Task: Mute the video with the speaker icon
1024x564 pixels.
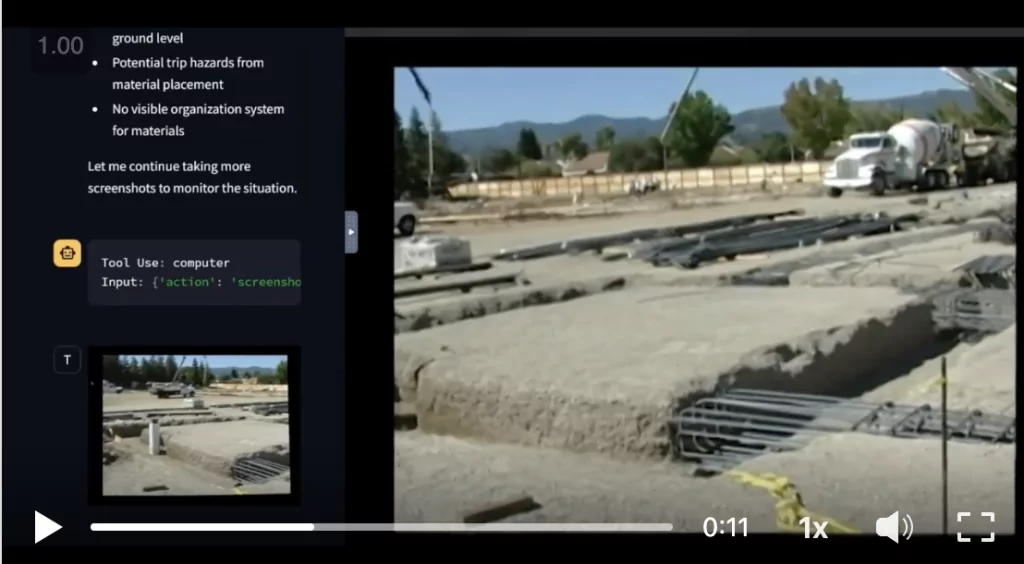Action: pyautogui.click(x=893, y=527)
